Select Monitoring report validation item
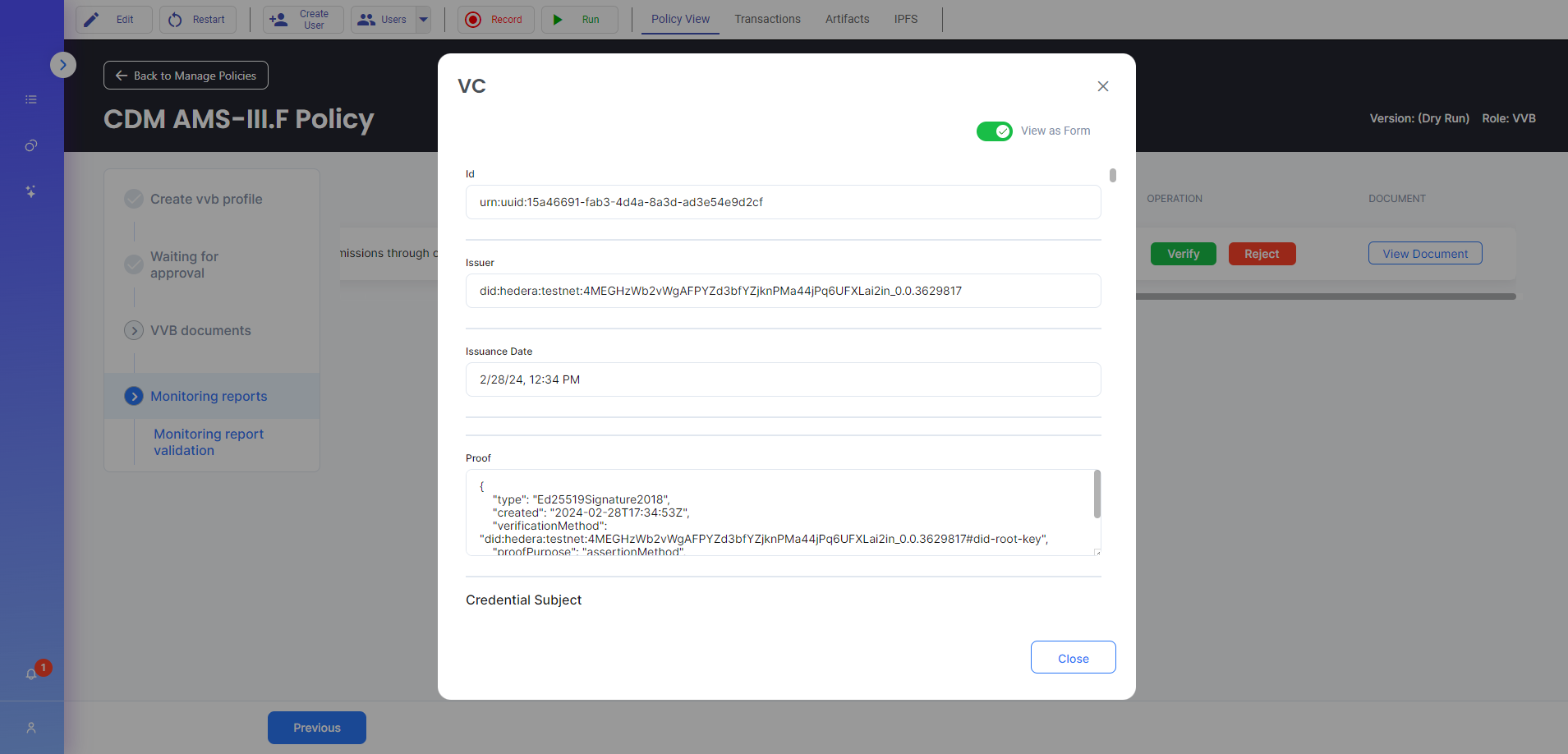The width and height of the screenshot is (1568, 754). tap(209, 442)
